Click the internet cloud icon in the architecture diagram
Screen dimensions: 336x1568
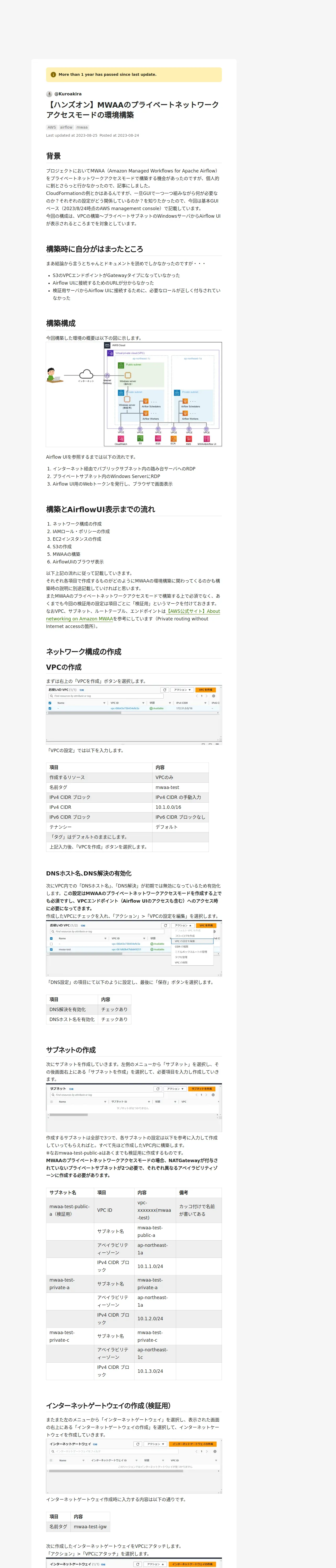pos(86,374)
